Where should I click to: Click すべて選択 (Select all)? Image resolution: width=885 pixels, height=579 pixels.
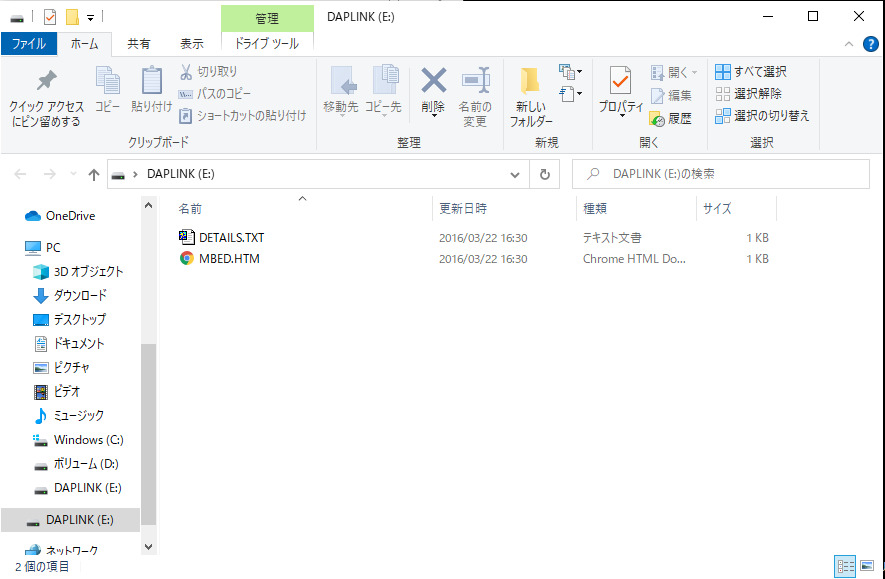pos(751,72)
